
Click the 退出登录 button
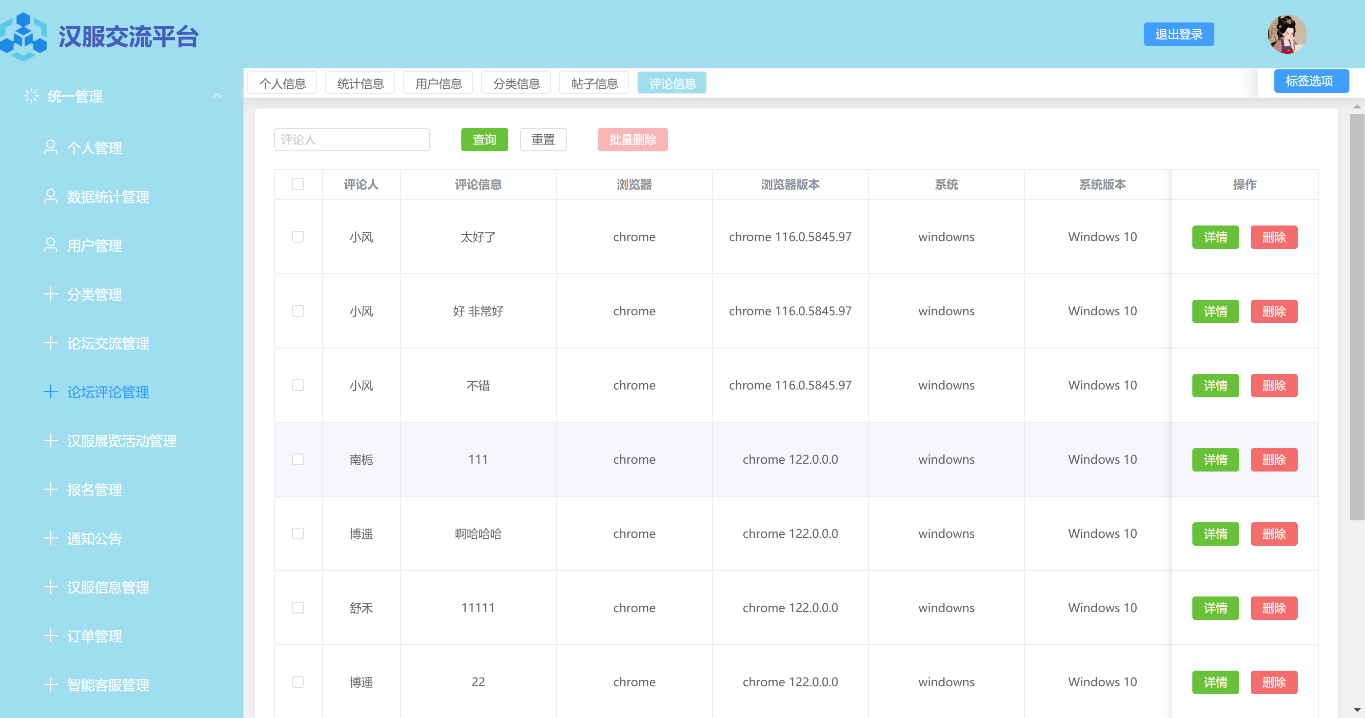[1179, 34]
